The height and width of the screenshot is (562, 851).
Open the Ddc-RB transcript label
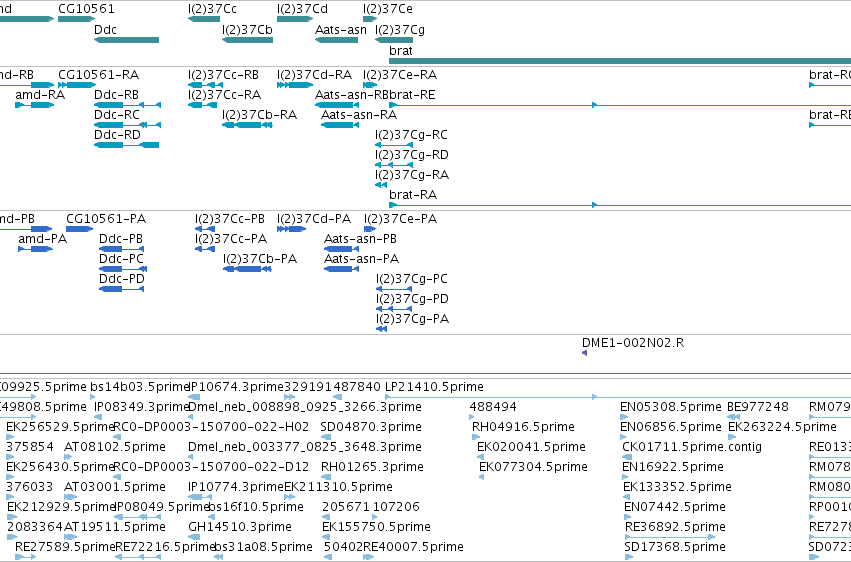(x=116, y=94)
